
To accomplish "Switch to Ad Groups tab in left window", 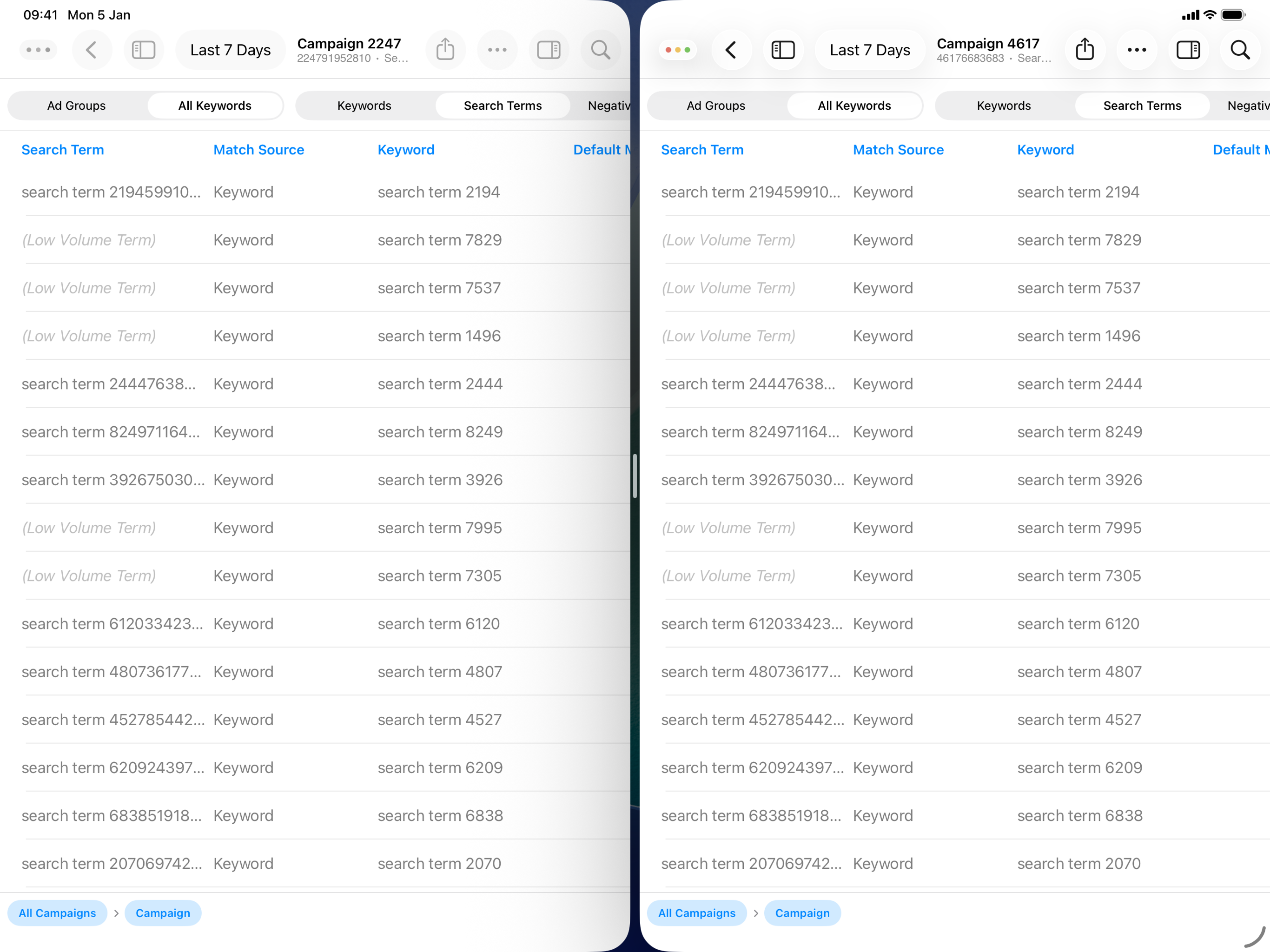I will (76, 106).
